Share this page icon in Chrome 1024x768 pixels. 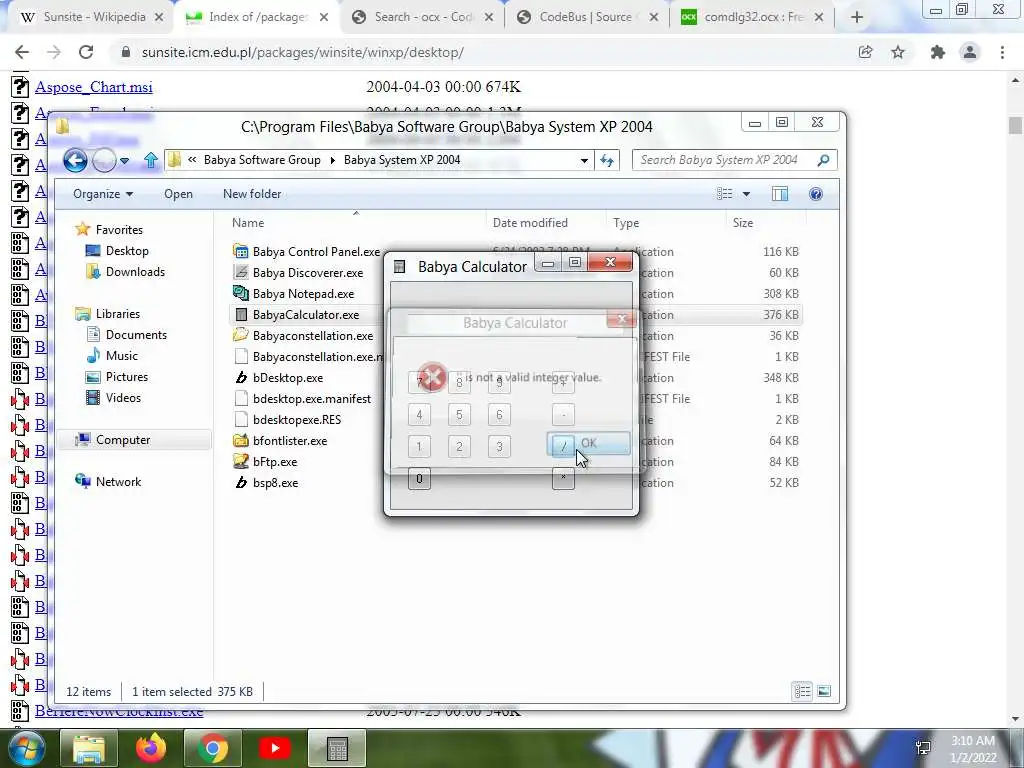point(866,52)
